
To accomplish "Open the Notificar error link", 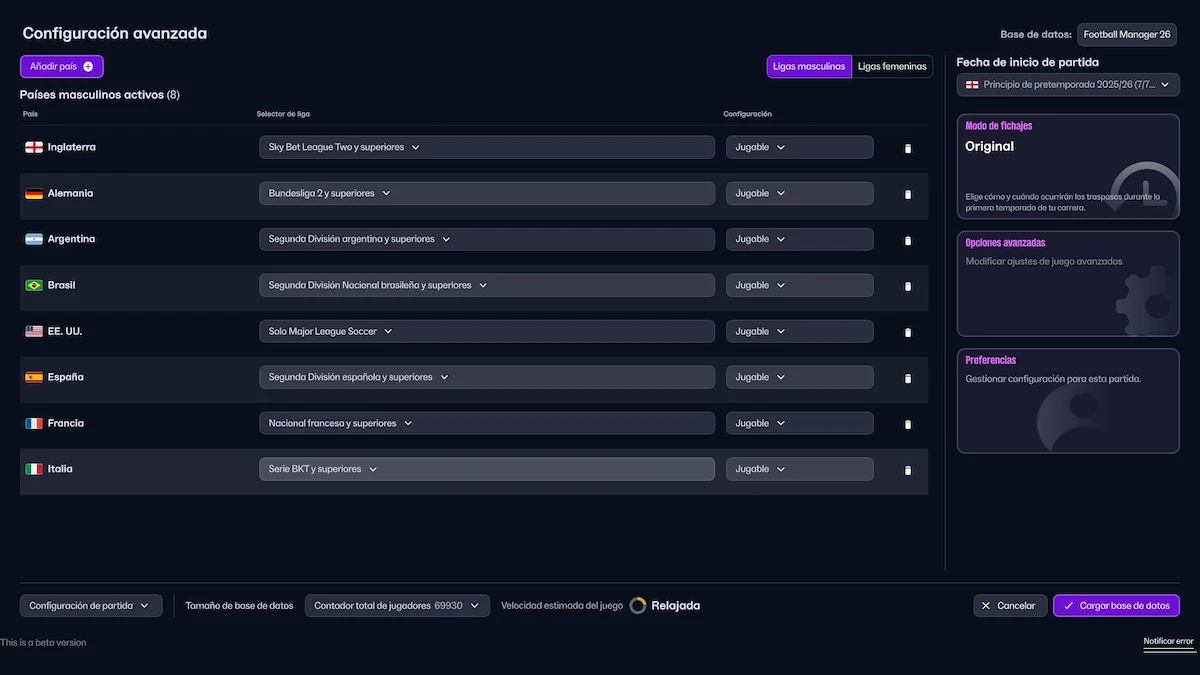I will point(1169,642).
